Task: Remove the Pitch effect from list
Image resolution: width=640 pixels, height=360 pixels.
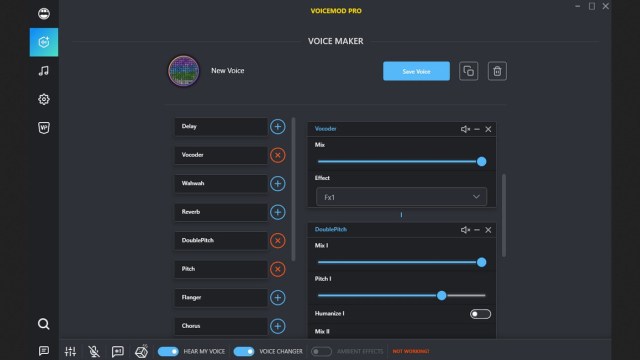Action: (278, 269)
